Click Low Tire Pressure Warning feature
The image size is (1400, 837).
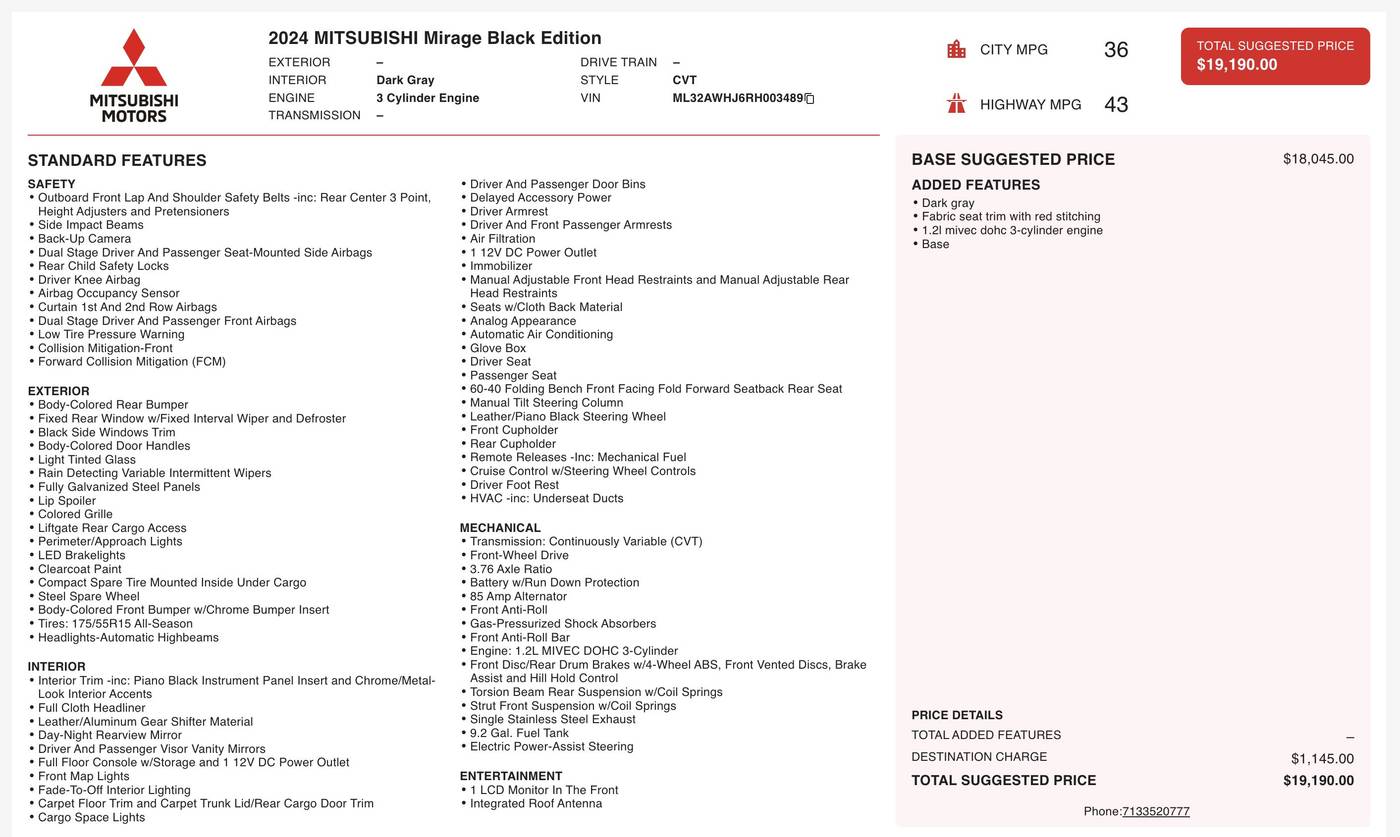[x=111, y=335]
